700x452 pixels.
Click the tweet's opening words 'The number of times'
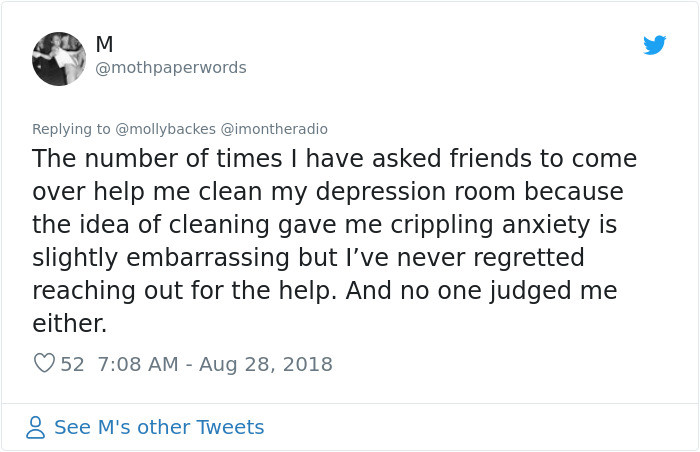(x=157, y=159)
